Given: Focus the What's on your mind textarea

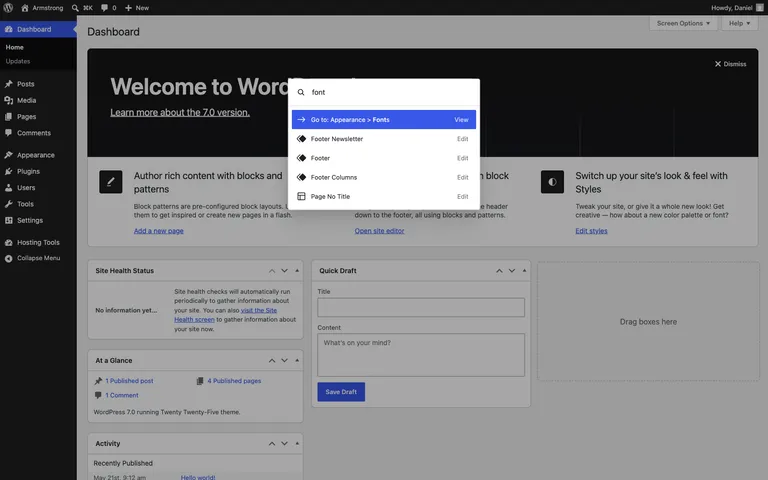Looking at the screenshot, I should (x=421, y=355).
